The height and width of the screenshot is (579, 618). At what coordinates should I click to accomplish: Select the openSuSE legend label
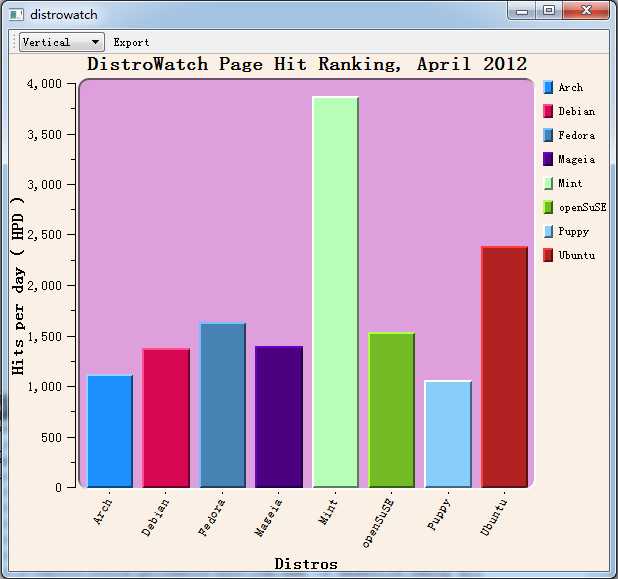[x=583, y=207]
